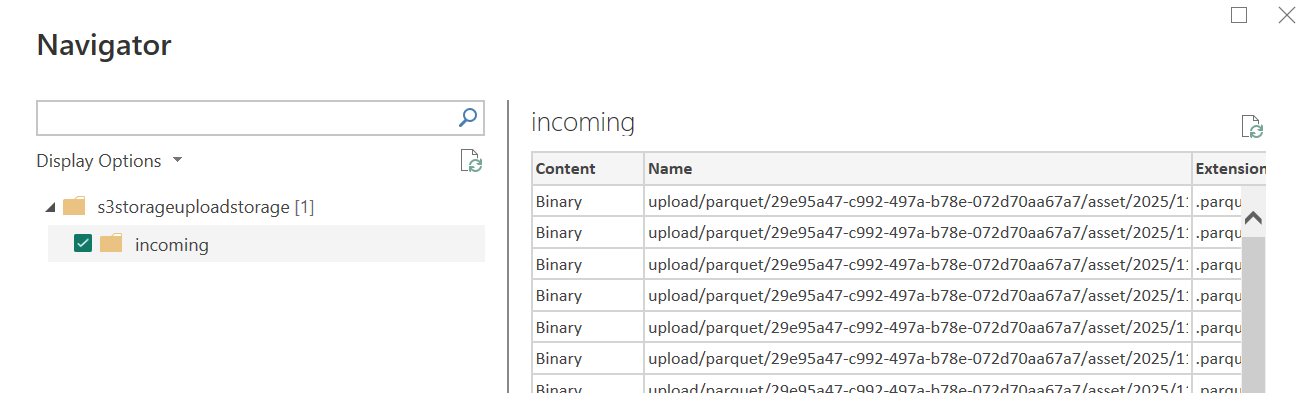Click the s3storageuploadstorage folder icon
Viewport: 1303px width, 393px height.
pos(74,207)
